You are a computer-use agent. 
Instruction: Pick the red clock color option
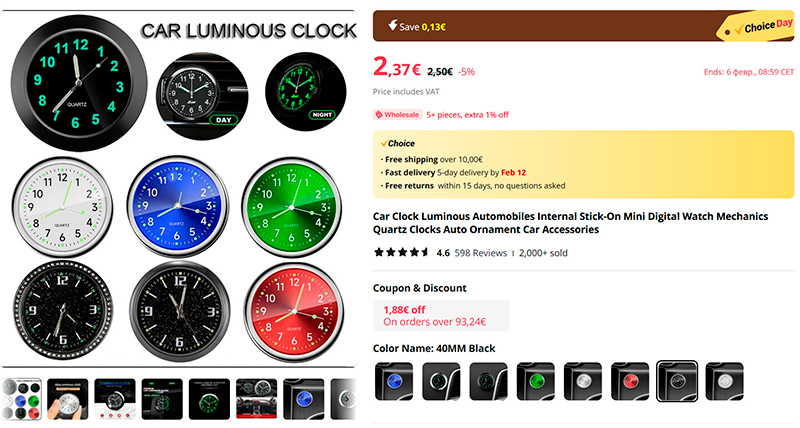[630, 381]
